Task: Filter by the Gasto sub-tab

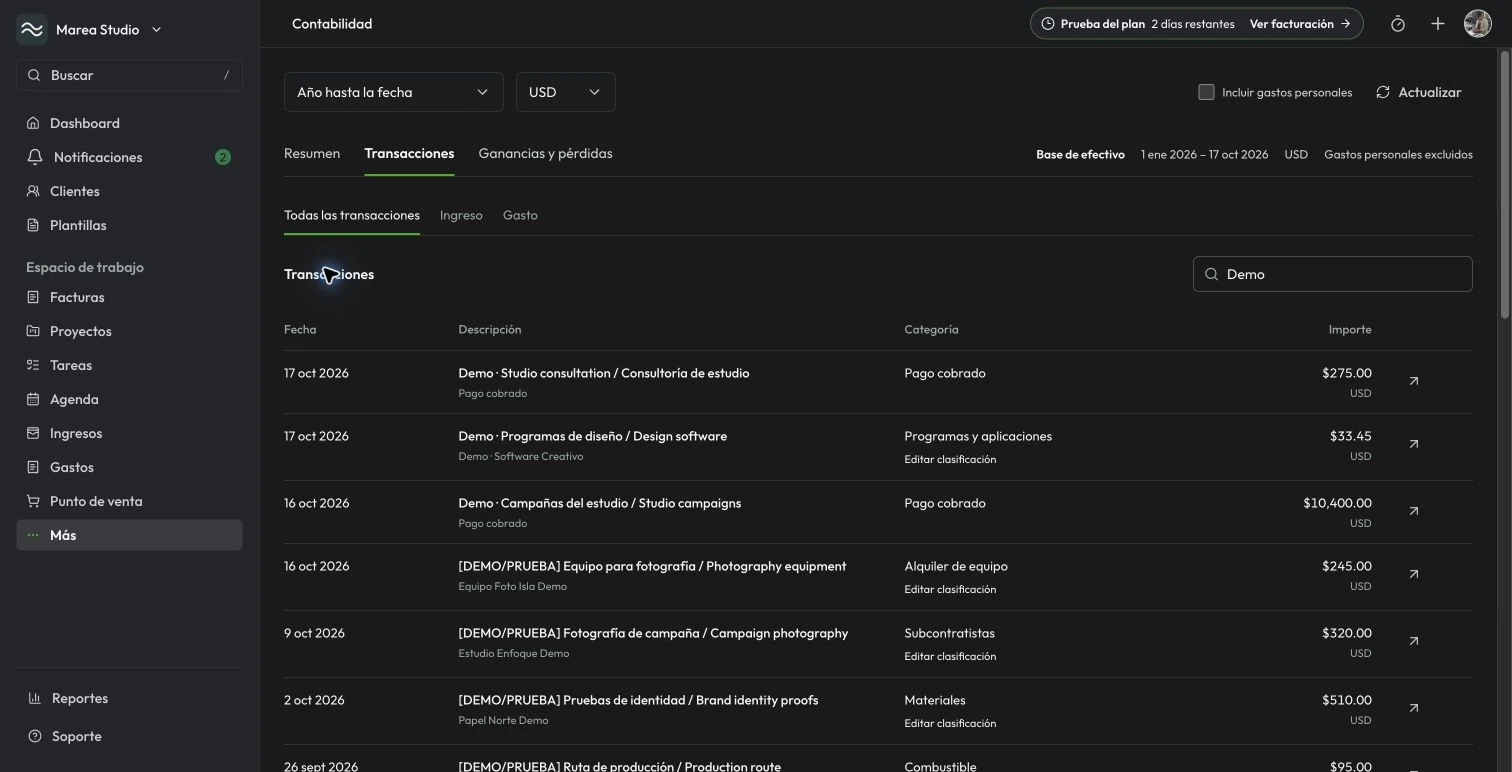Action: 520,215
